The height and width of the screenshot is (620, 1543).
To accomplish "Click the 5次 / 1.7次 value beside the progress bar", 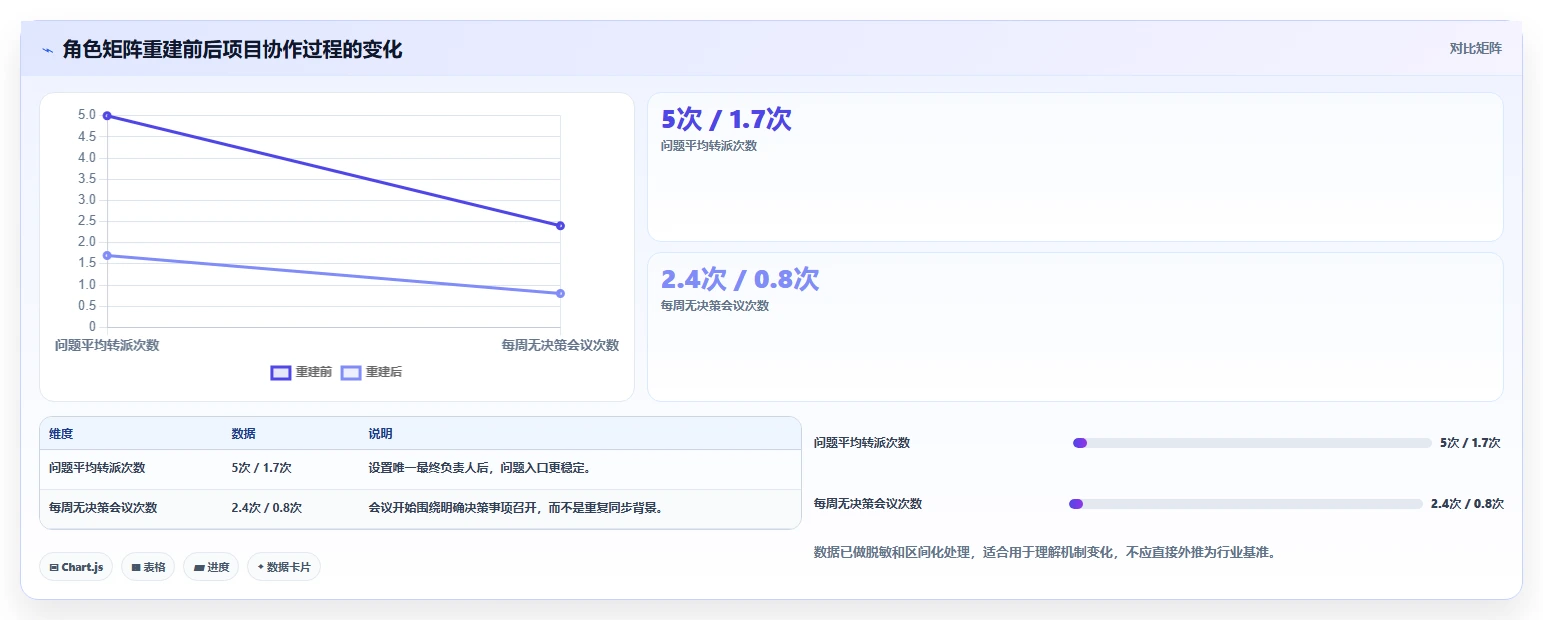I will [x=1470, y=443].
